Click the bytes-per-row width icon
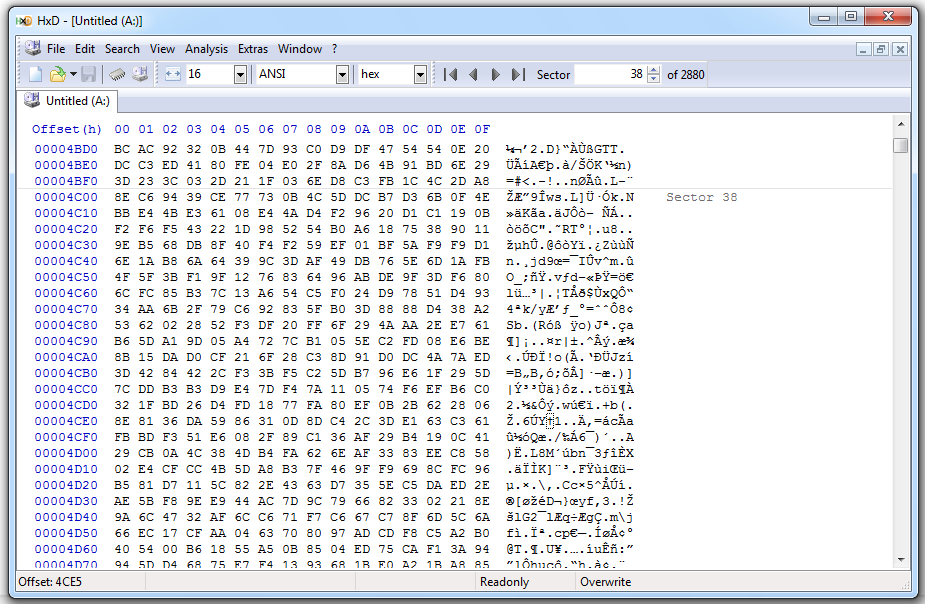 [x=173, y=74]
